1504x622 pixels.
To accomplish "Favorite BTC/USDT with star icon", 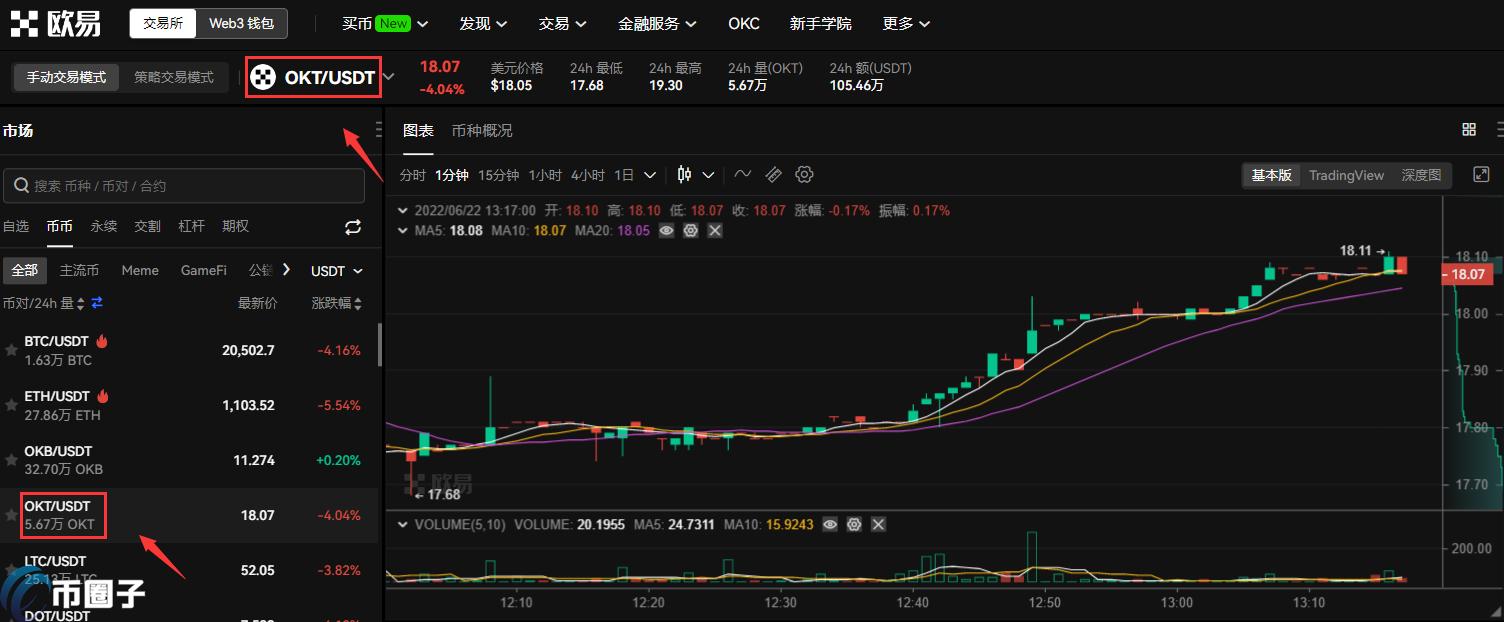I will pos(11,351).
